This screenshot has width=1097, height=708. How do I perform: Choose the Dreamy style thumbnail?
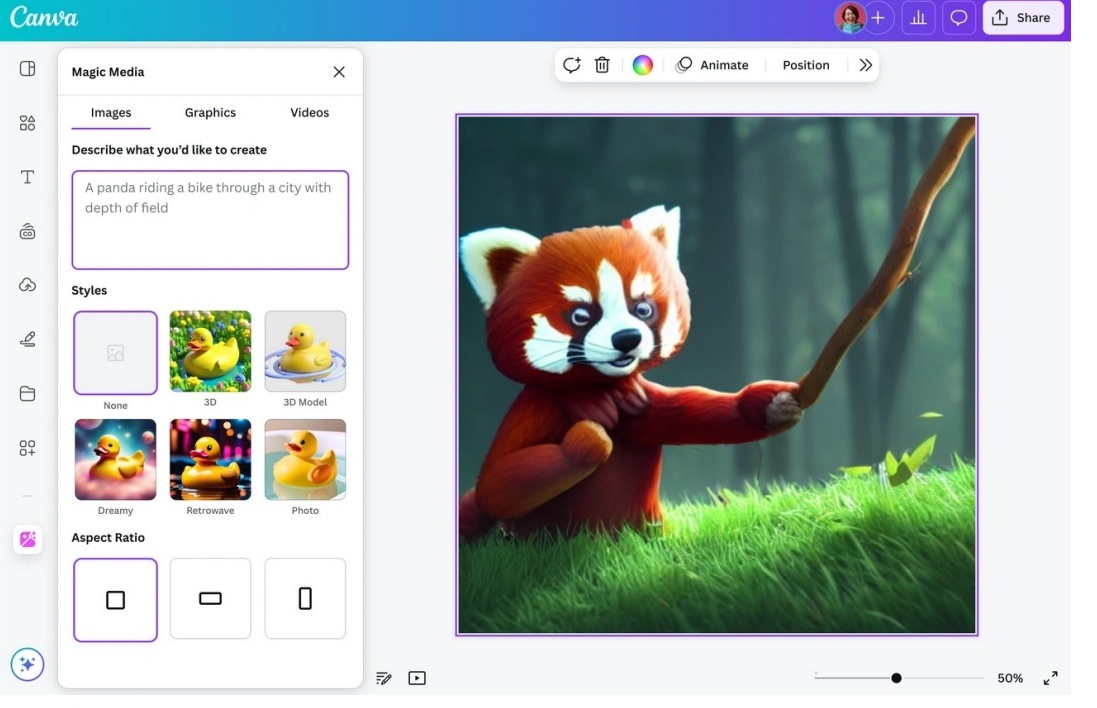click(x=115, y=460)
